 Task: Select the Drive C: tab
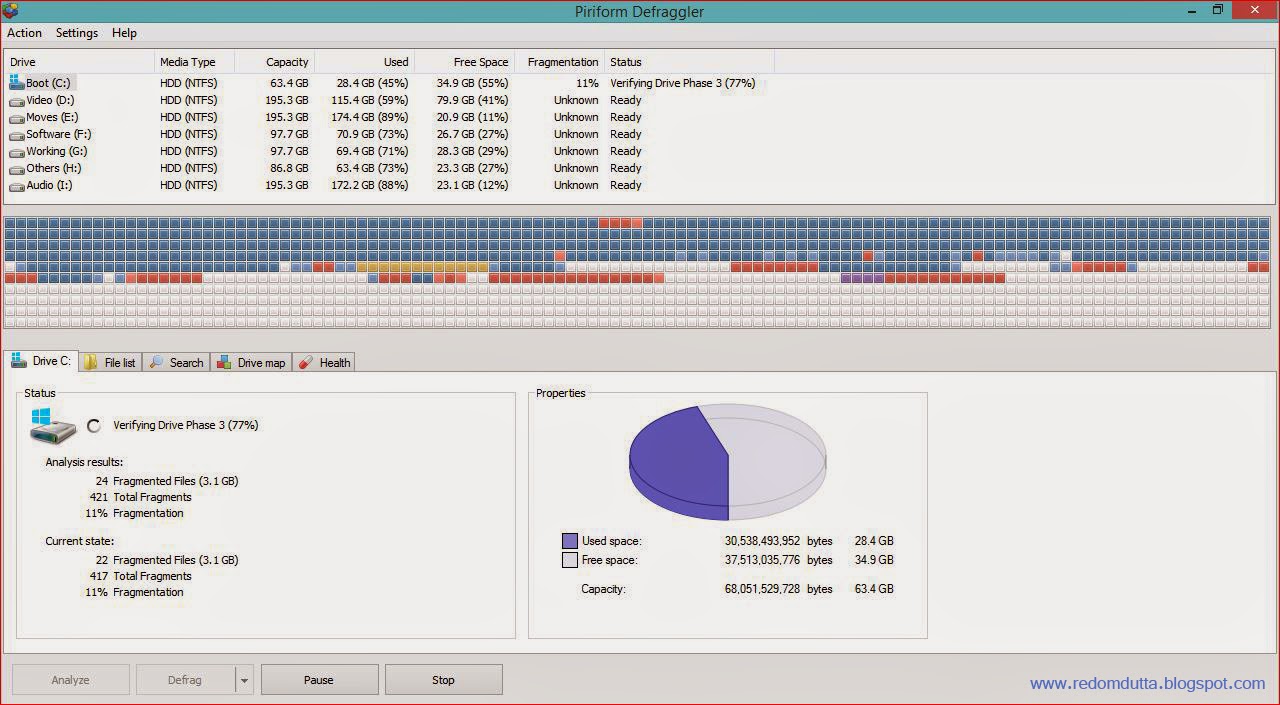tap(40, 361)
